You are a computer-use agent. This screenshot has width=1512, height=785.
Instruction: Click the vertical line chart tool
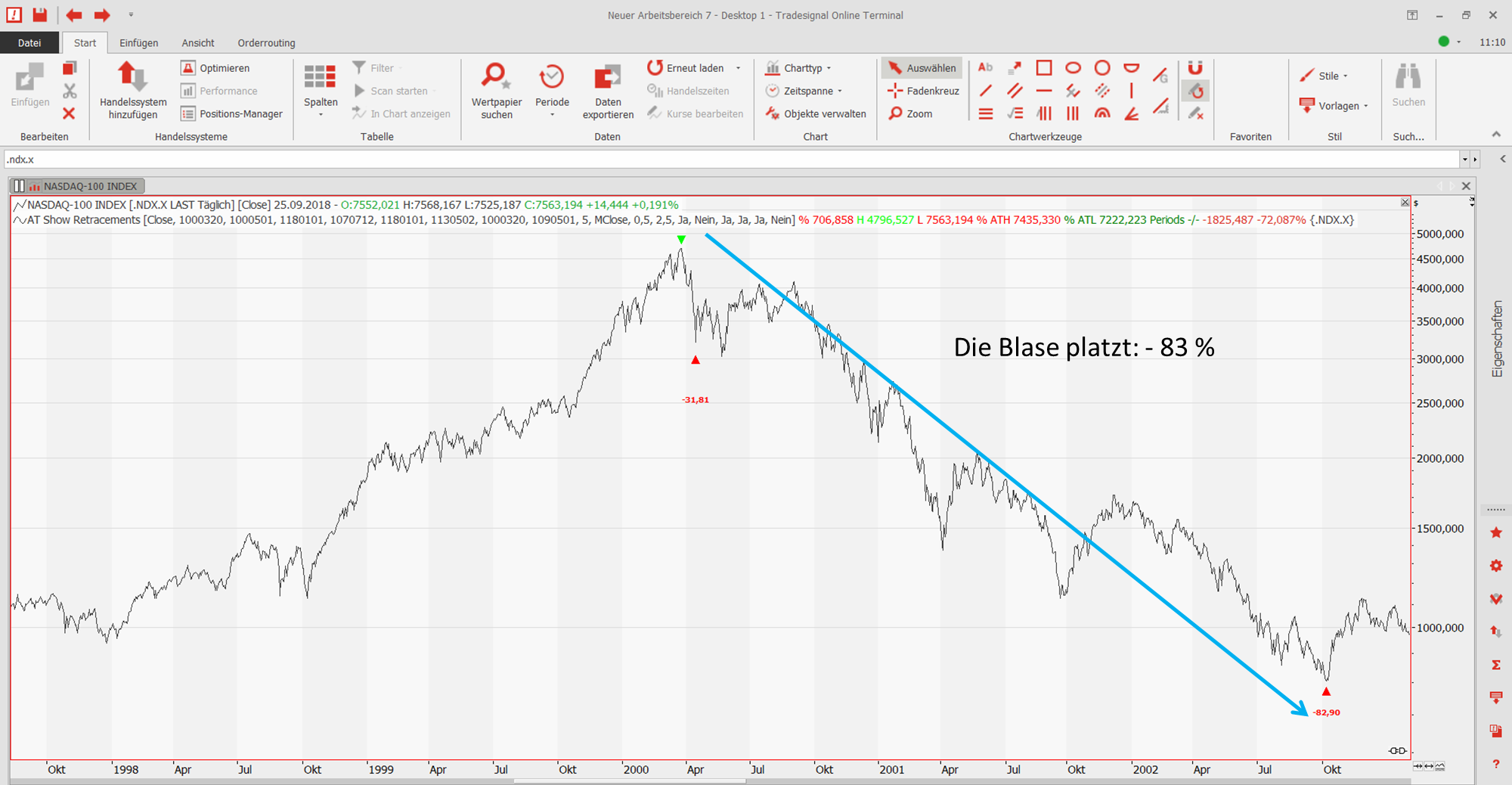1131,91
